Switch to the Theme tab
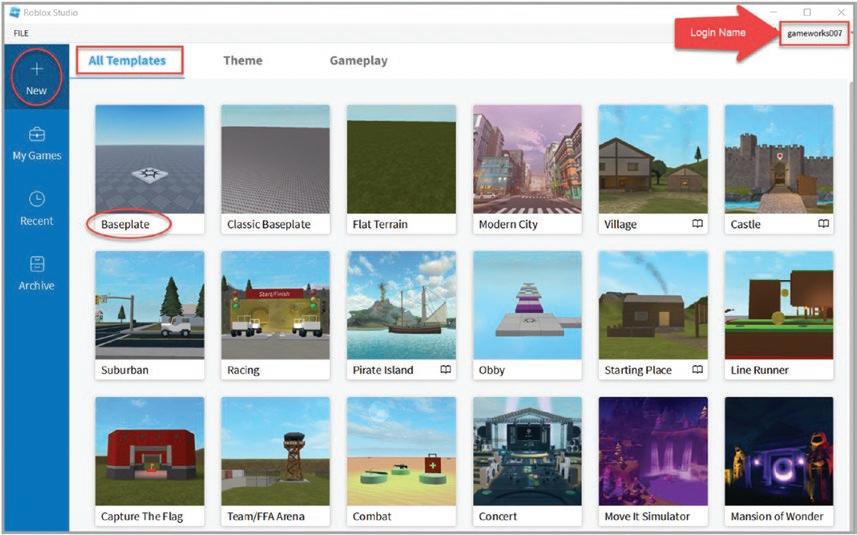 point(243,61)
